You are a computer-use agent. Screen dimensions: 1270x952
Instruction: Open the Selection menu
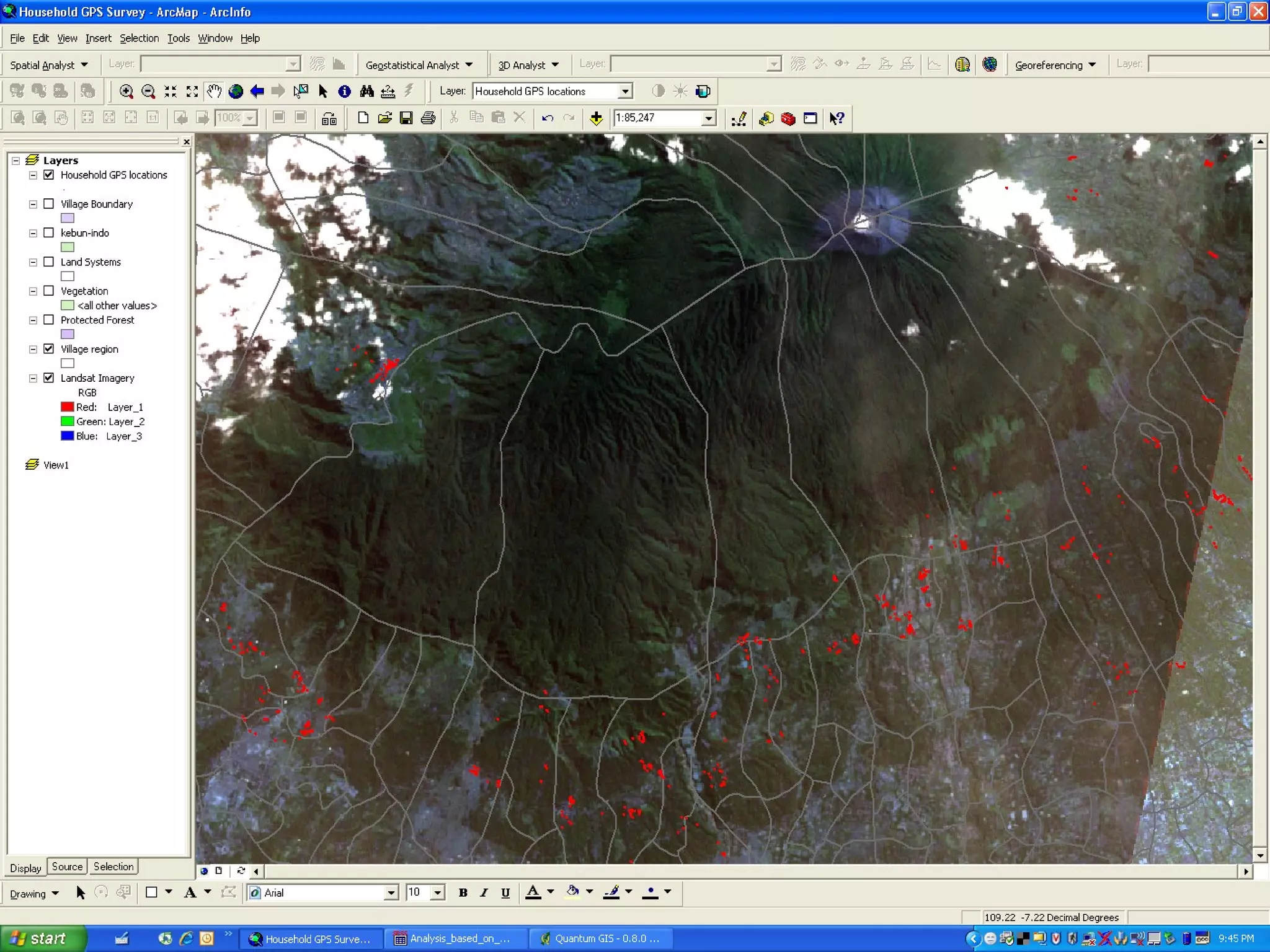click(139, 38)
